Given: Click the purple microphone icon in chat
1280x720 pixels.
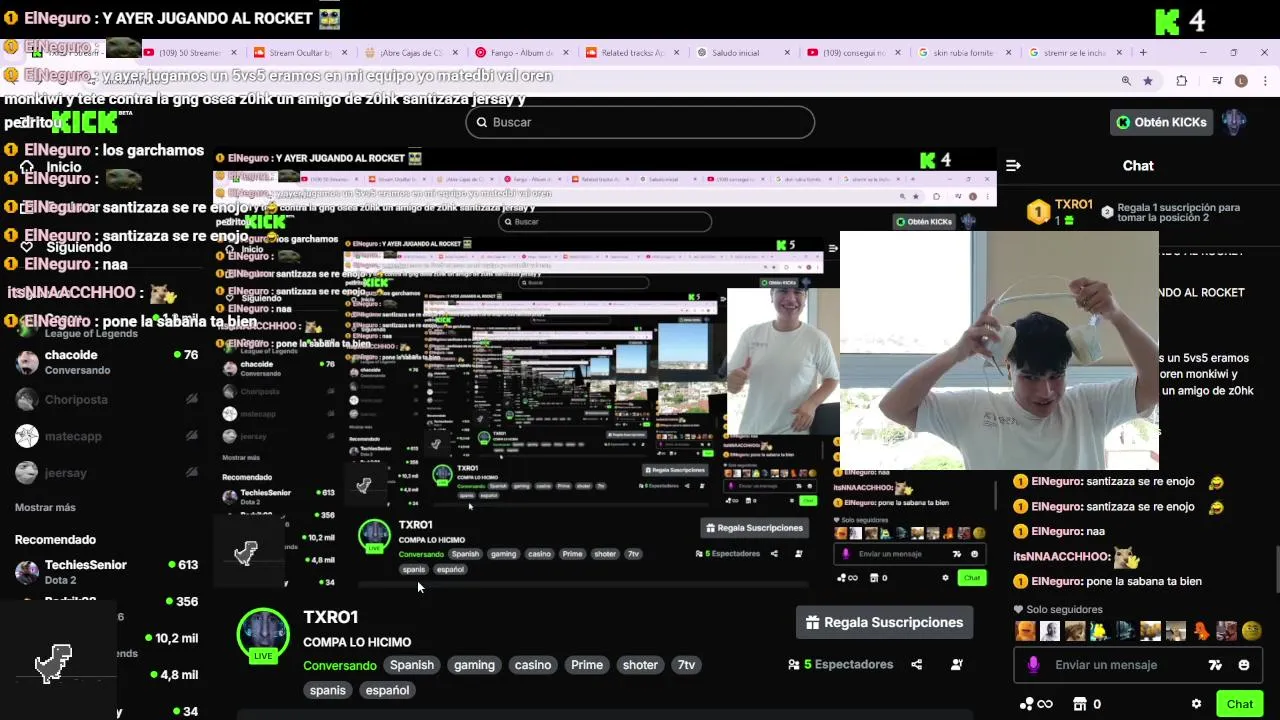Looking at the screenshot, I should (1033, 665).
